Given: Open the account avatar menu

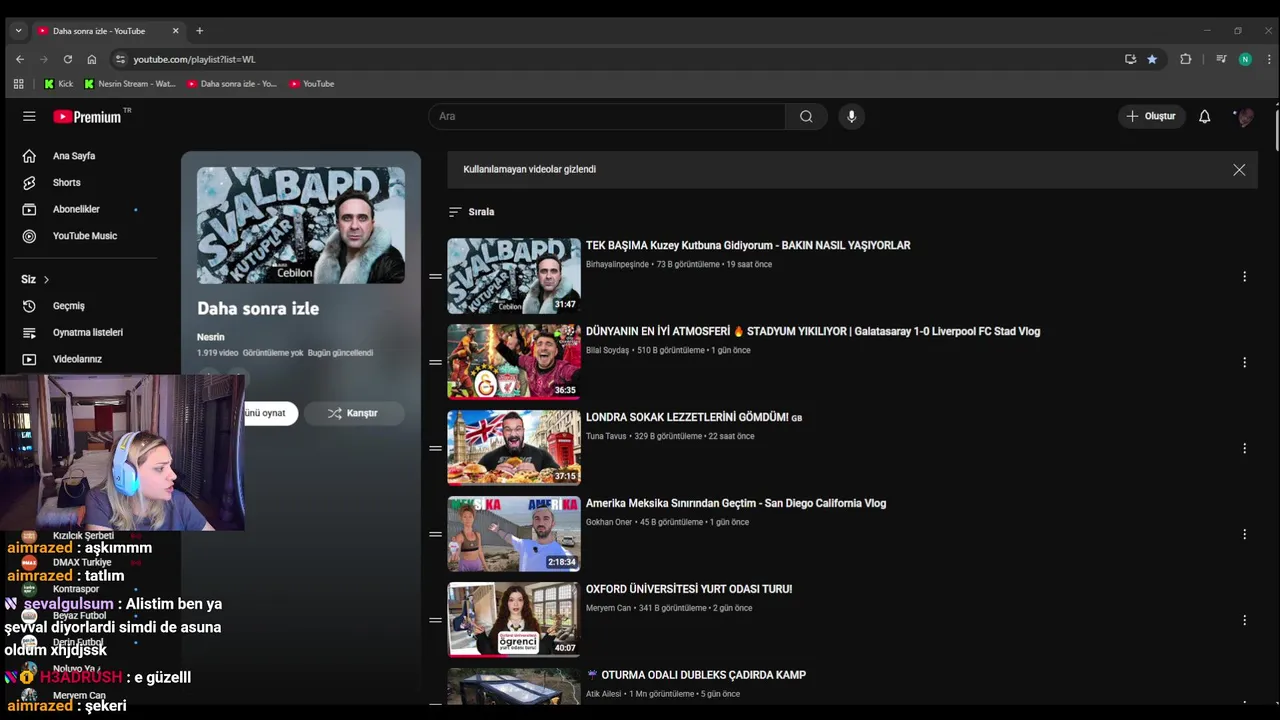Looking at the screenshot, I should click(x=1244, y=116).
